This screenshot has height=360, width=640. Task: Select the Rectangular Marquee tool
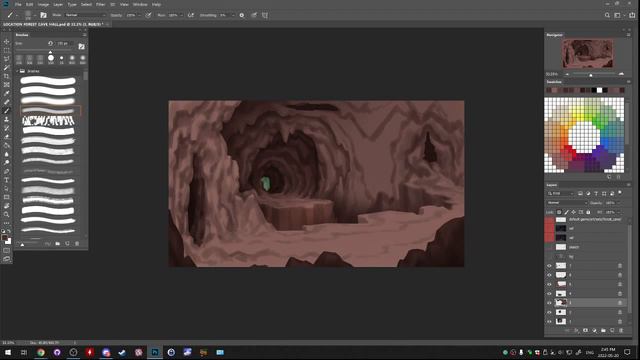pyautogui.click(x=7, y=50)
